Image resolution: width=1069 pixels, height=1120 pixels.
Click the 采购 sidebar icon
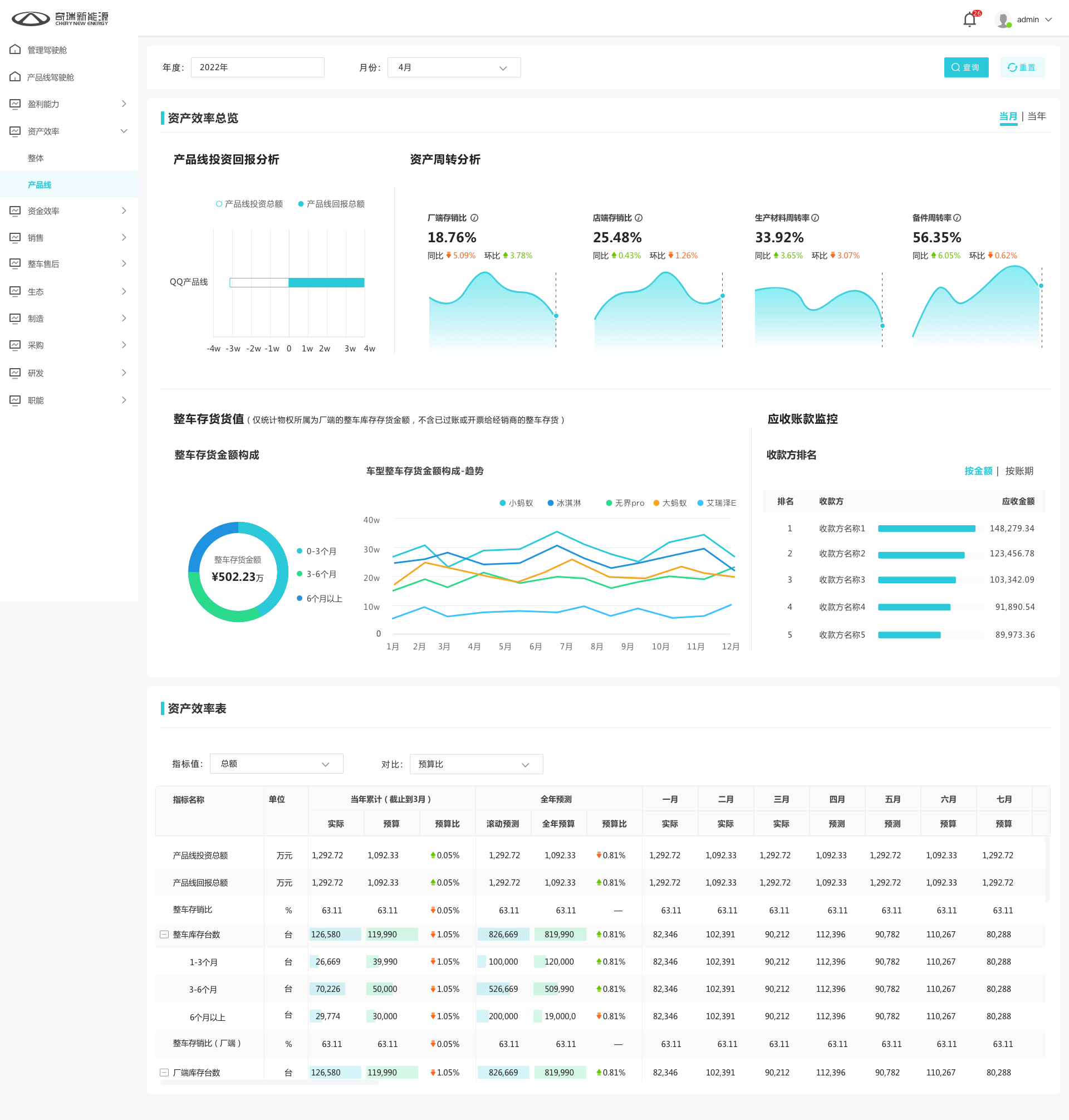tap(16, 345)
